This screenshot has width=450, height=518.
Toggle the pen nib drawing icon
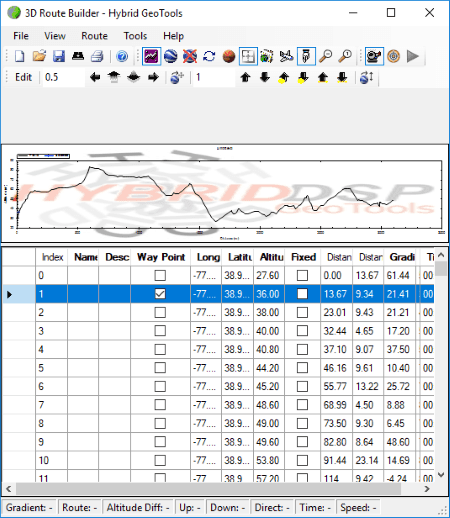306,56
